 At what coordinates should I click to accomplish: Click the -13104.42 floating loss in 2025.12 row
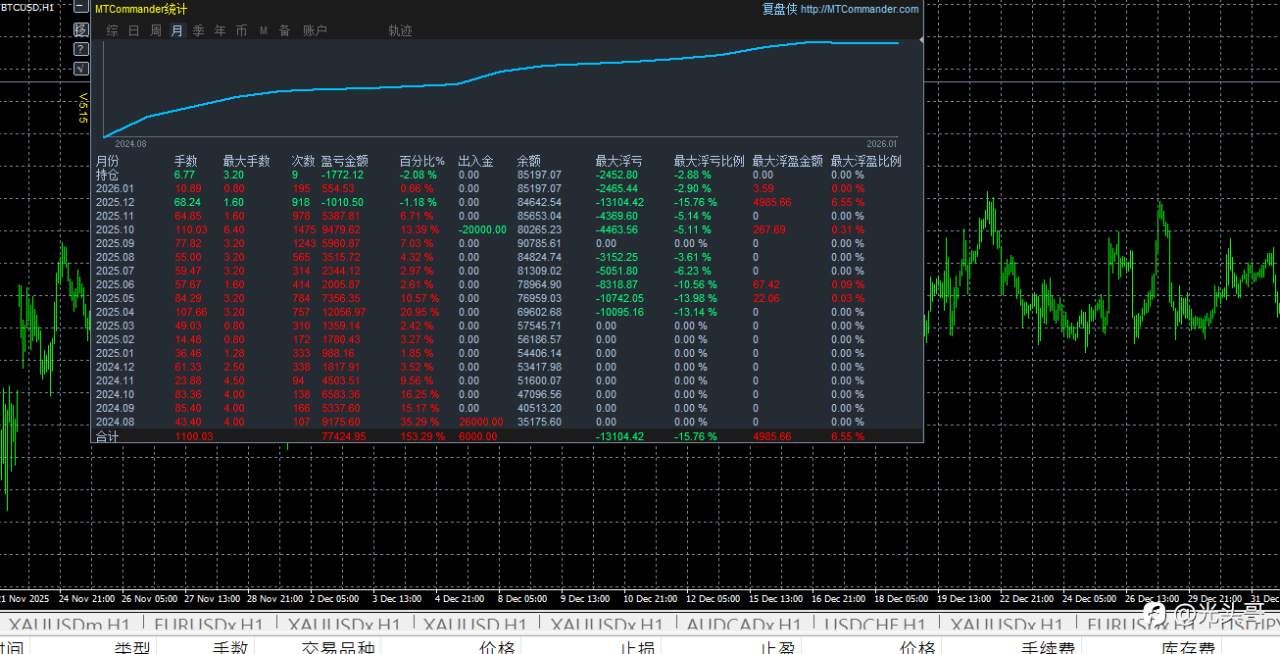point(621,202)
